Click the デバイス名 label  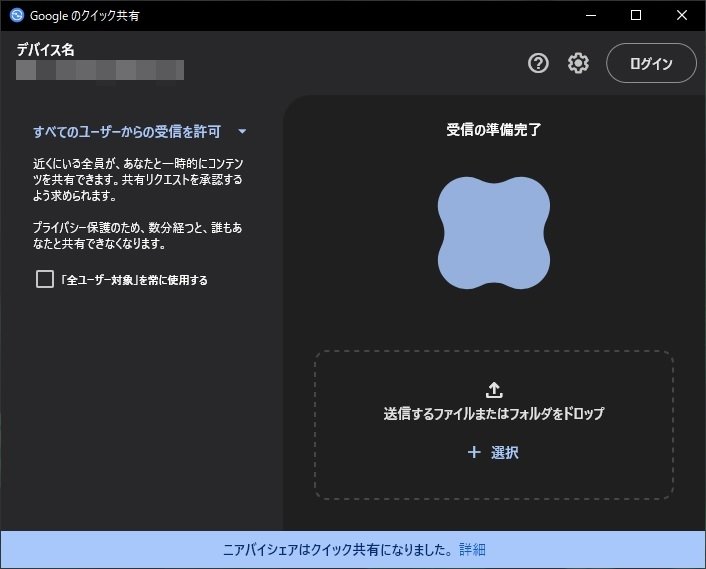tap(45, 50)
